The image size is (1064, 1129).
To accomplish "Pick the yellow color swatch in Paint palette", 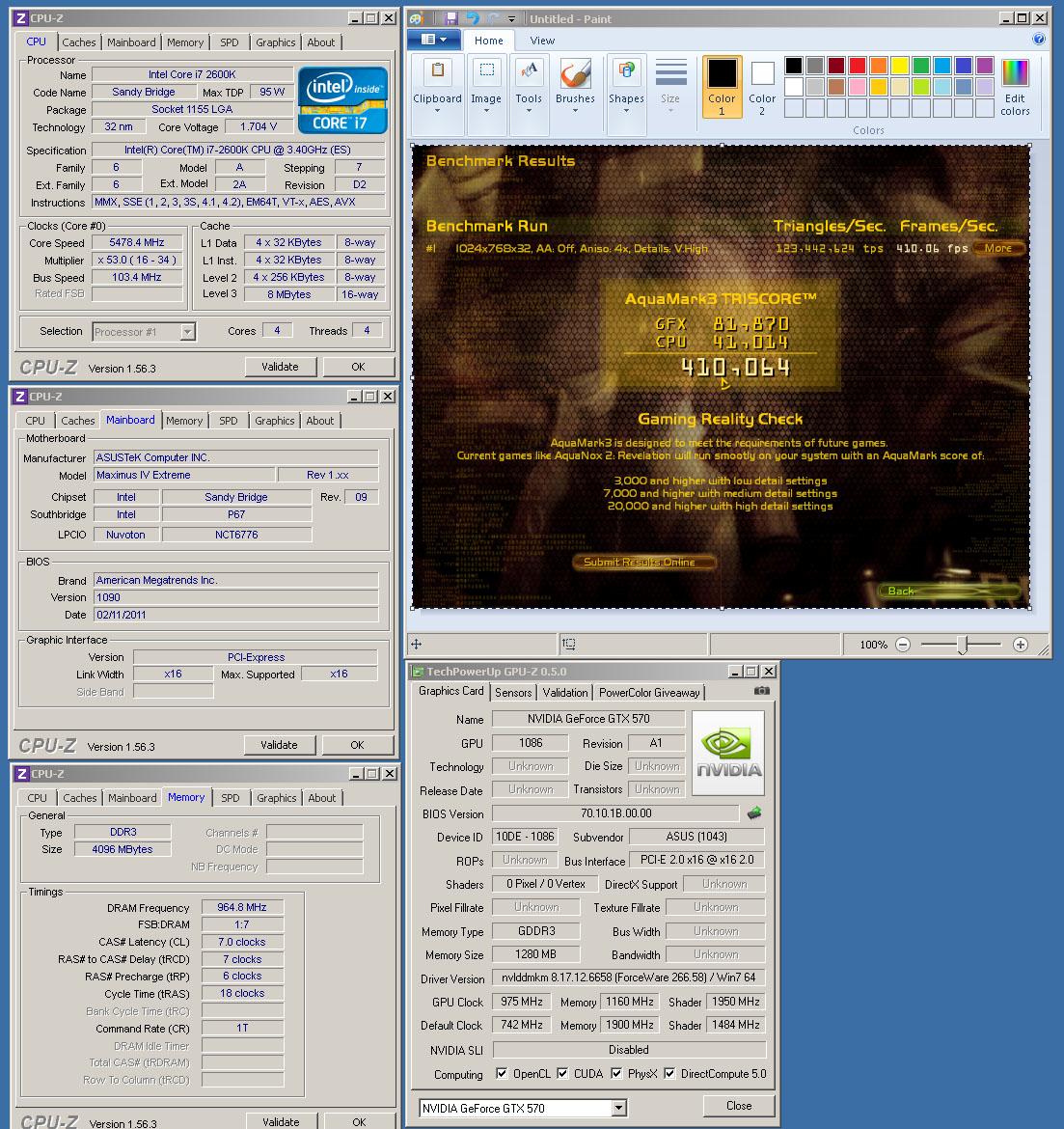I will pyautogui.click(x=900, y=66).
